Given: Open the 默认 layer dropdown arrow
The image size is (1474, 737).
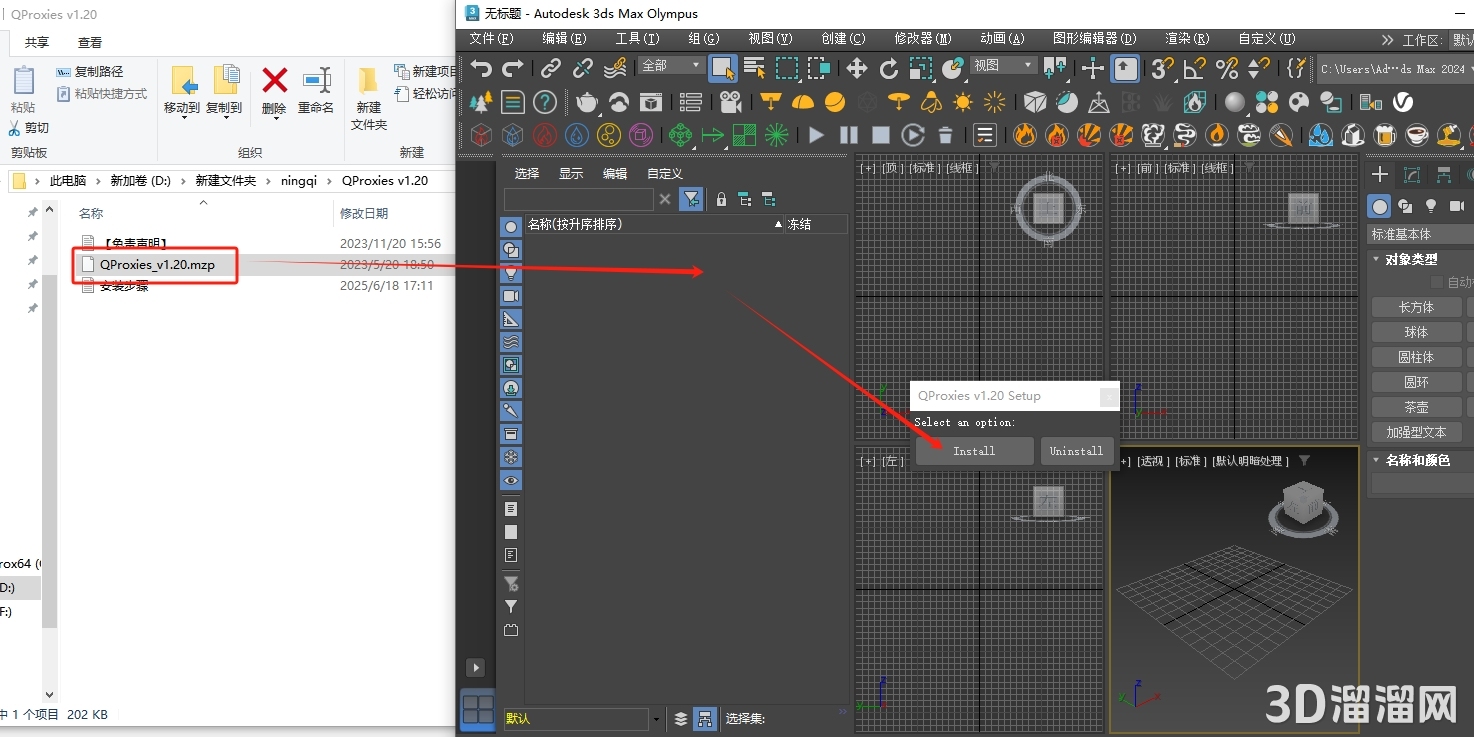Looking at the screenshot, I should 656,719.
